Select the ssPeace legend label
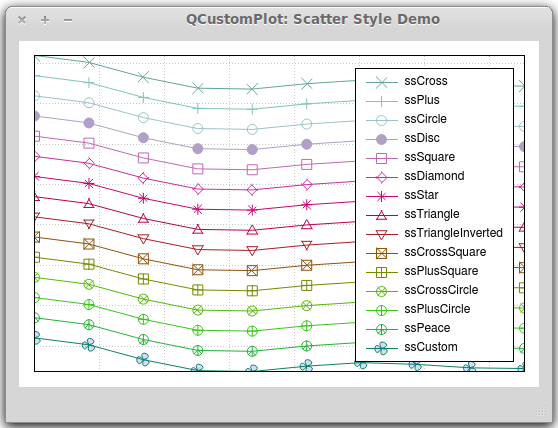Screen dimensions: 558x428 [x=427, y=328]
